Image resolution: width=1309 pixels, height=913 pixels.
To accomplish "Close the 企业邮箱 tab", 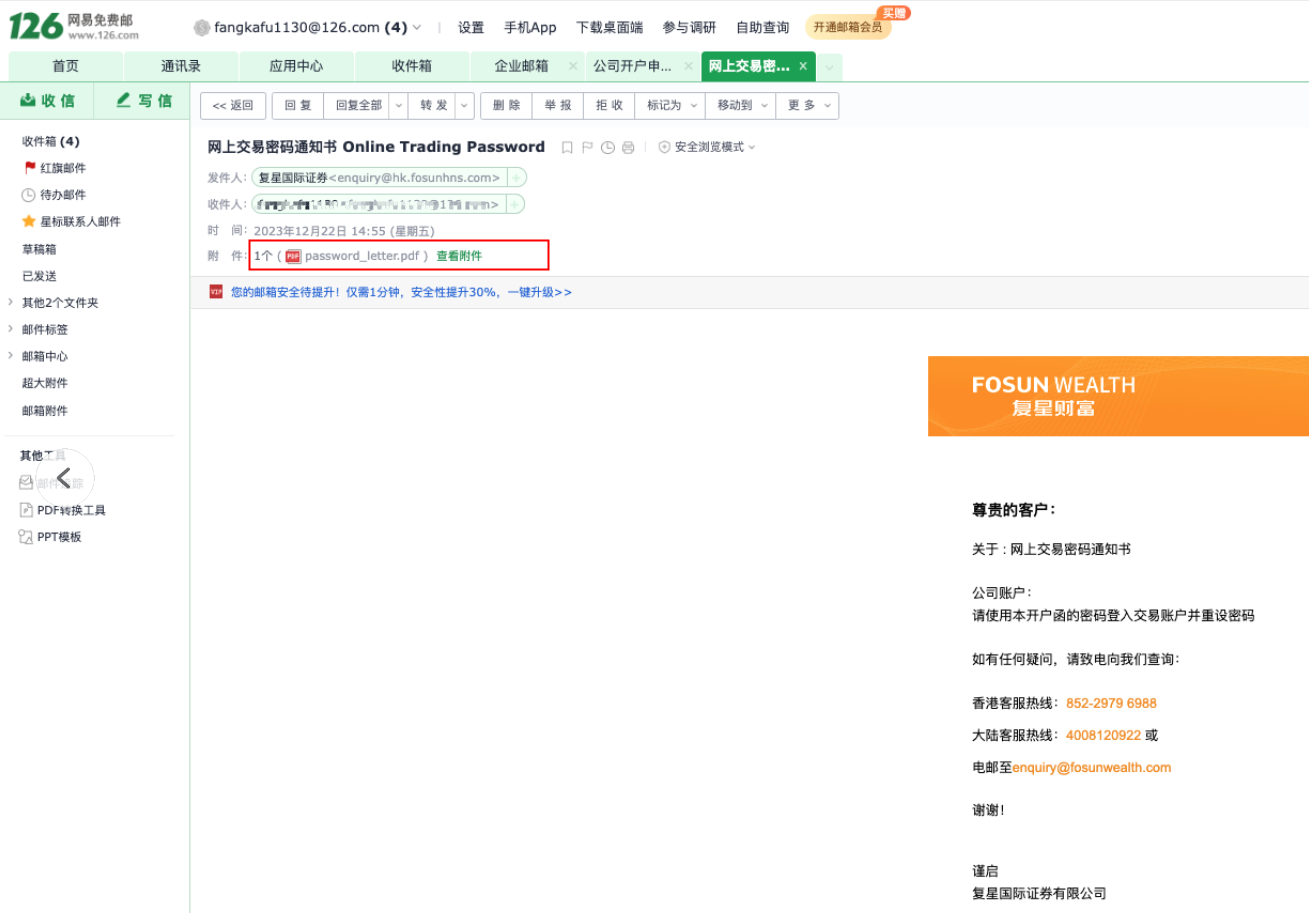I will (x=573, y=66).
